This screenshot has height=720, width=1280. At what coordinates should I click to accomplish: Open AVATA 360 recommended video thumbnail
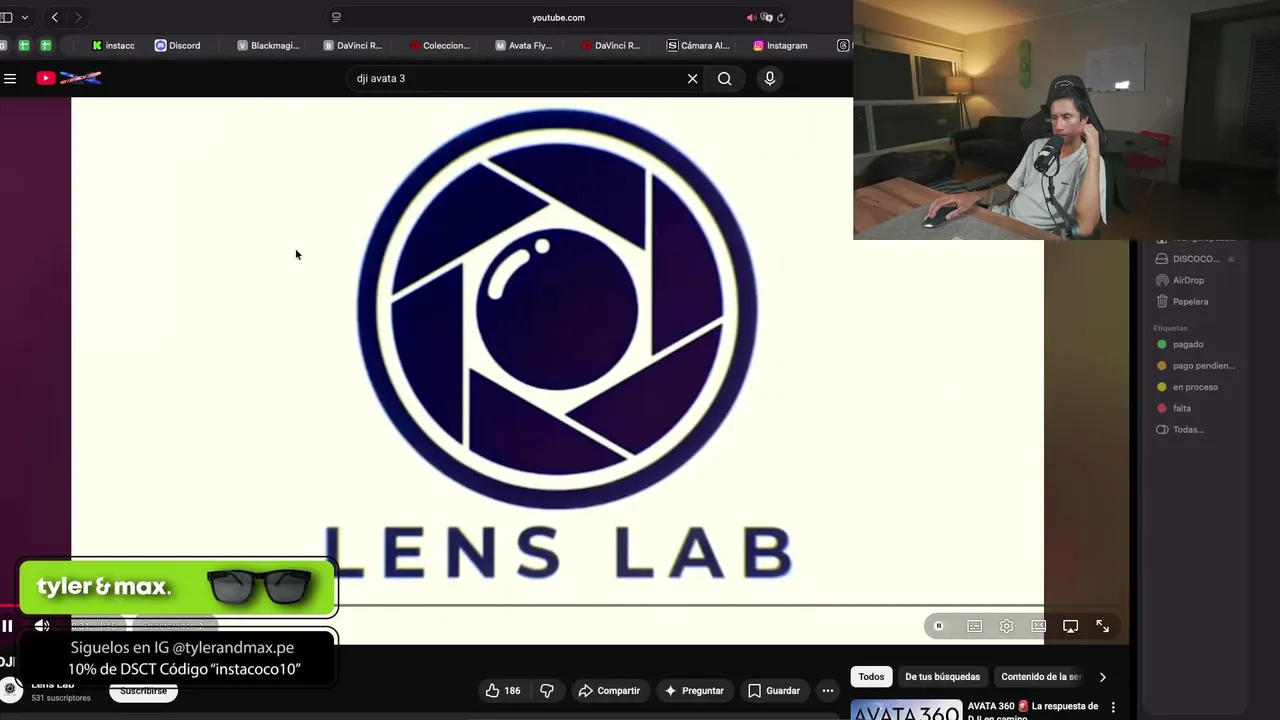(x=906, y=710)
